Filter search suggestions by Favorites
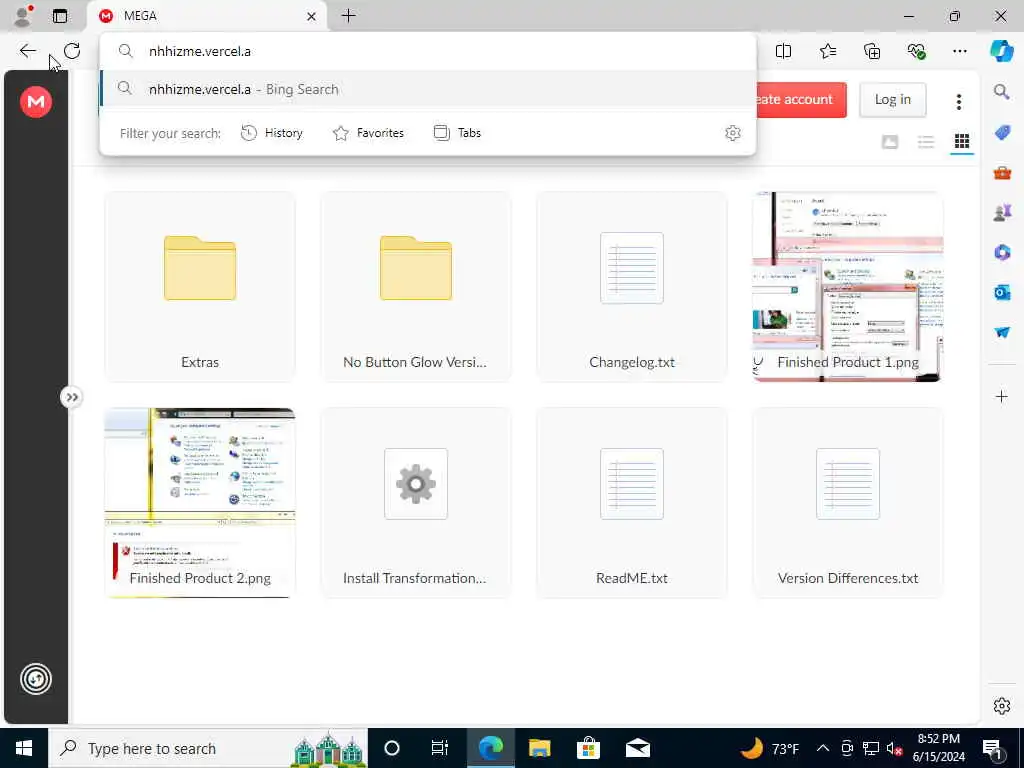This screenshot has height=768, width=1024. tap(368, 133)
